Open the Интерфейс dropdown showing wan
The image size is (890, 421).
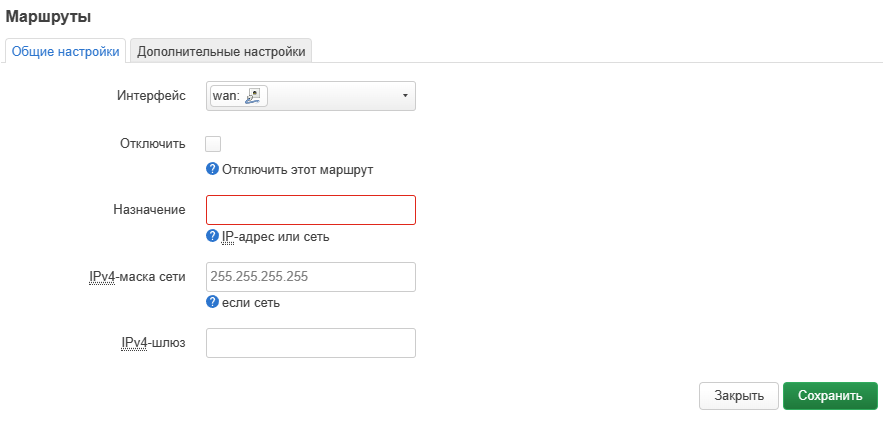tap(310, 96)
